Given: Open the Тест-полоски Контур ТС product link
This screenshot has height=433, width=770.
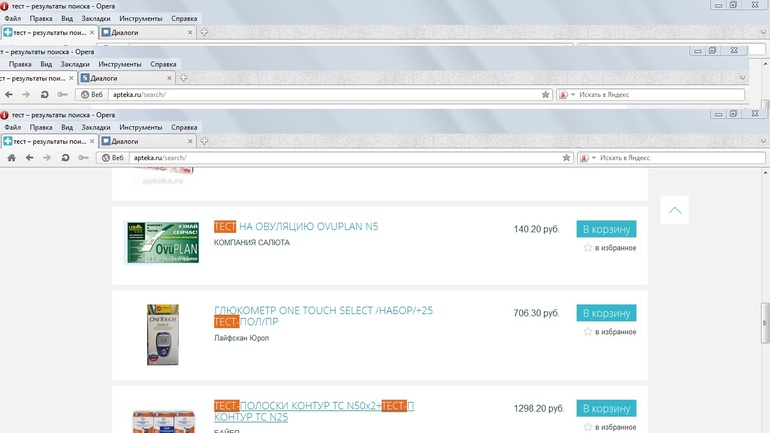Looking at the screenshot, I should pos(313,406).
